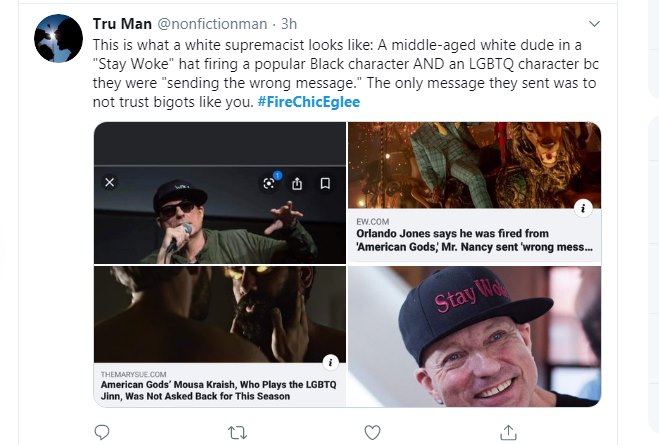Click the X icon on the microphone photo
This screenshot has height=445, width=659.
(110, 183)
